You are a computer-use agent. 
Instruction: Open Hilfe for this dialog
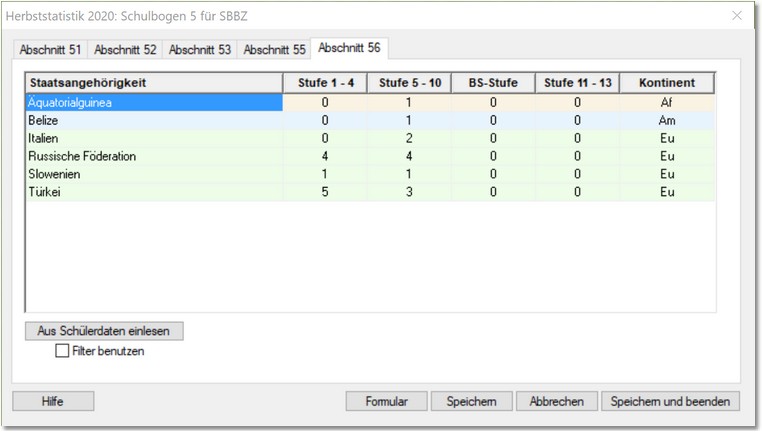coord(52,401)
